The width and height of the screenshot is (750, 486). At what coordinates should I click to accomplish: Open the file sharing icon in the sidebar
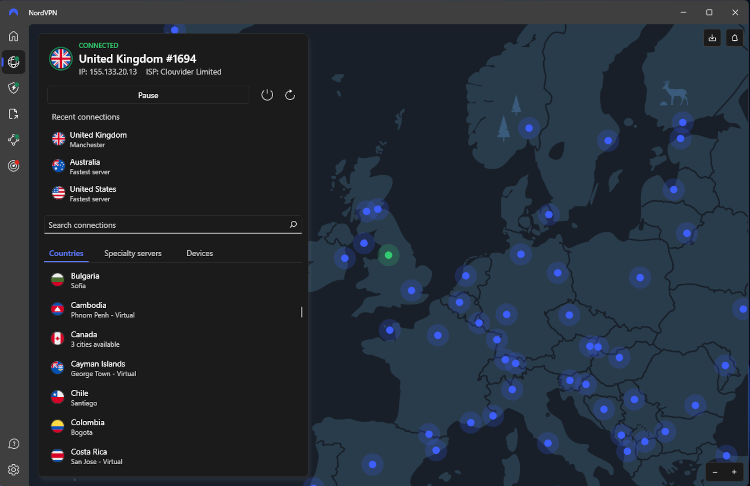coord(13,114)
